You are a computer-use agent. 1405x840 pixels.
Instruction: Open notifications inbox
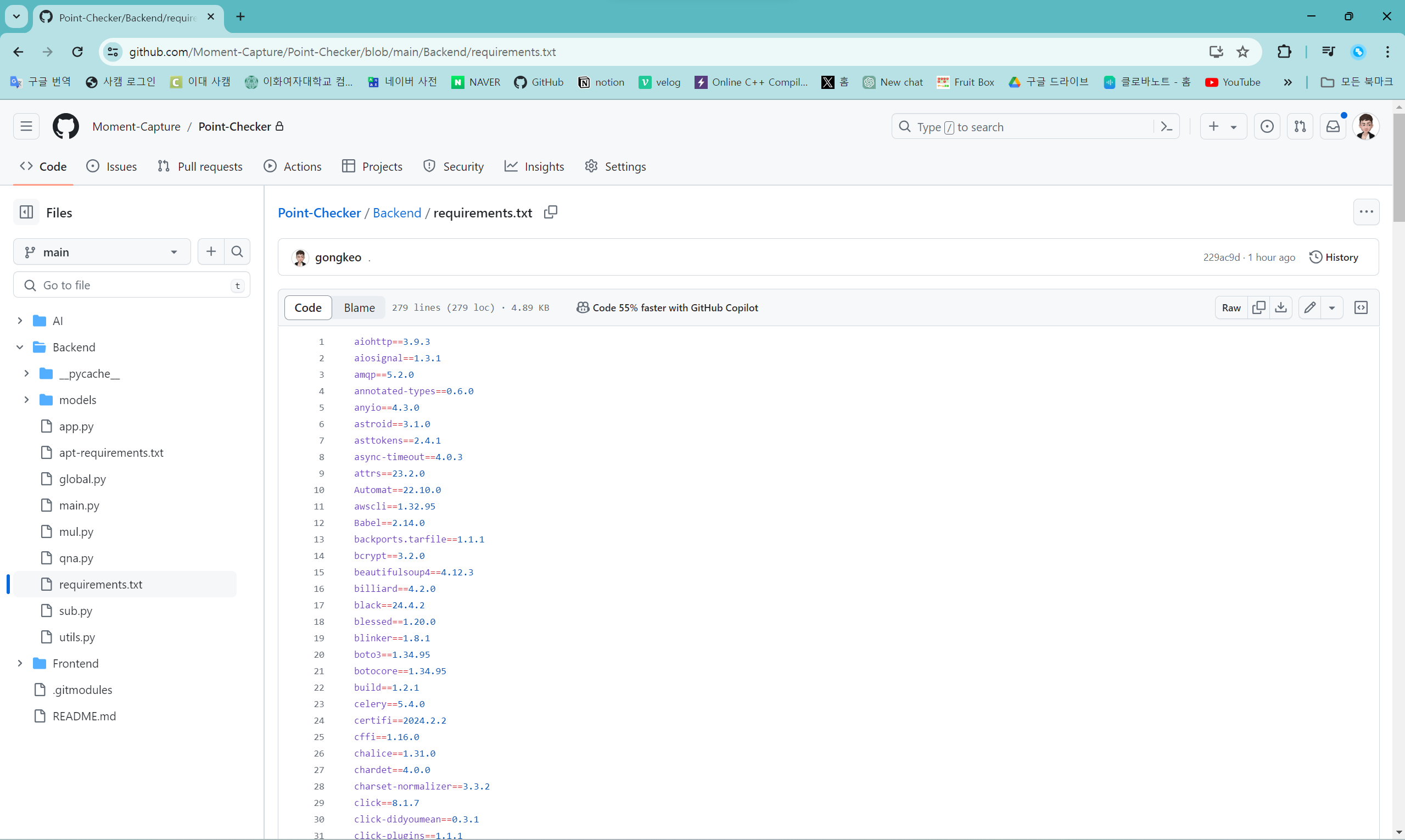pos(1333,127)
